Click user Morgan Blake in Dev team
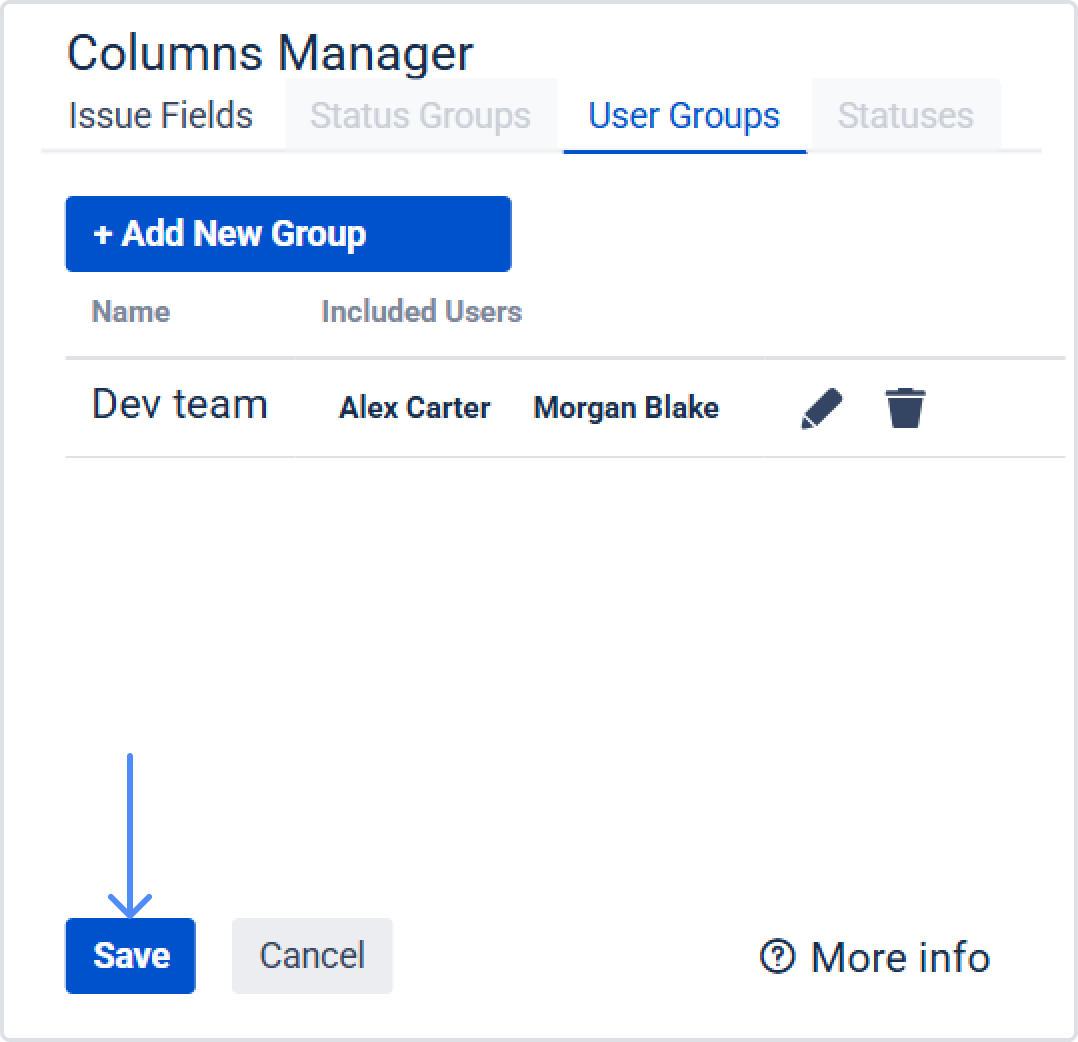Screen dimensions: 1078x1042 pyautogui.click(x=626, y=408)
